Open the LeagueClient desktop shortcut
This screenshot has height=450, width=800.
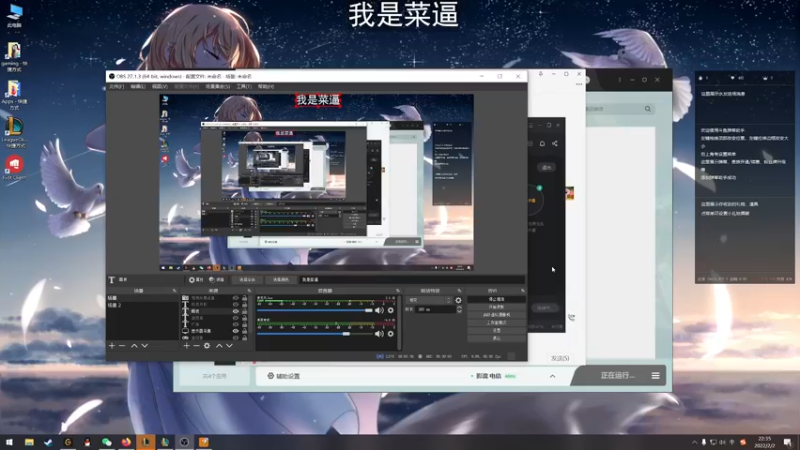point(14,132)
